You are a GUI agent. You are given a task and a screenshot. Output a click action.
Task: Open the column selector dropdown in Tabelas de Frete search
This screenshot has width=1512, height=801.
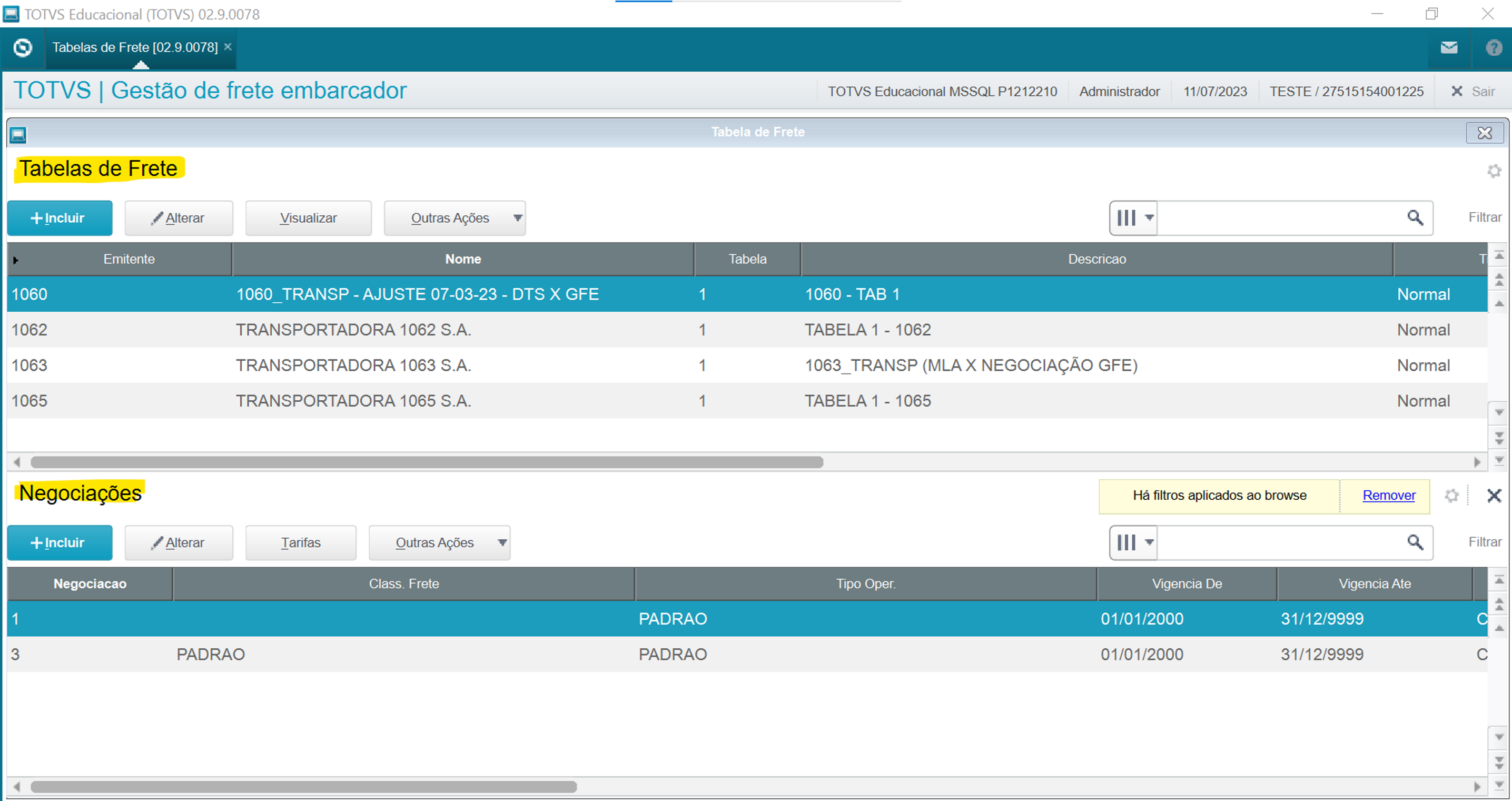1133,219
